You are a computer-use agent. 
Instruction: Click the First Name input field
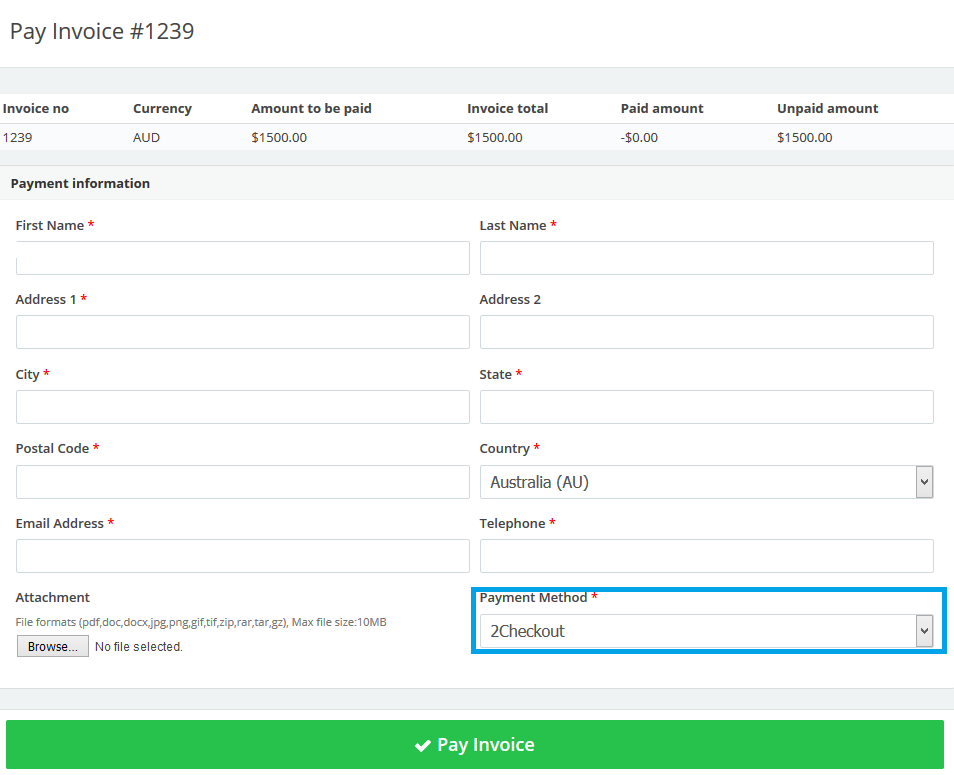click(x=242, y=258)
